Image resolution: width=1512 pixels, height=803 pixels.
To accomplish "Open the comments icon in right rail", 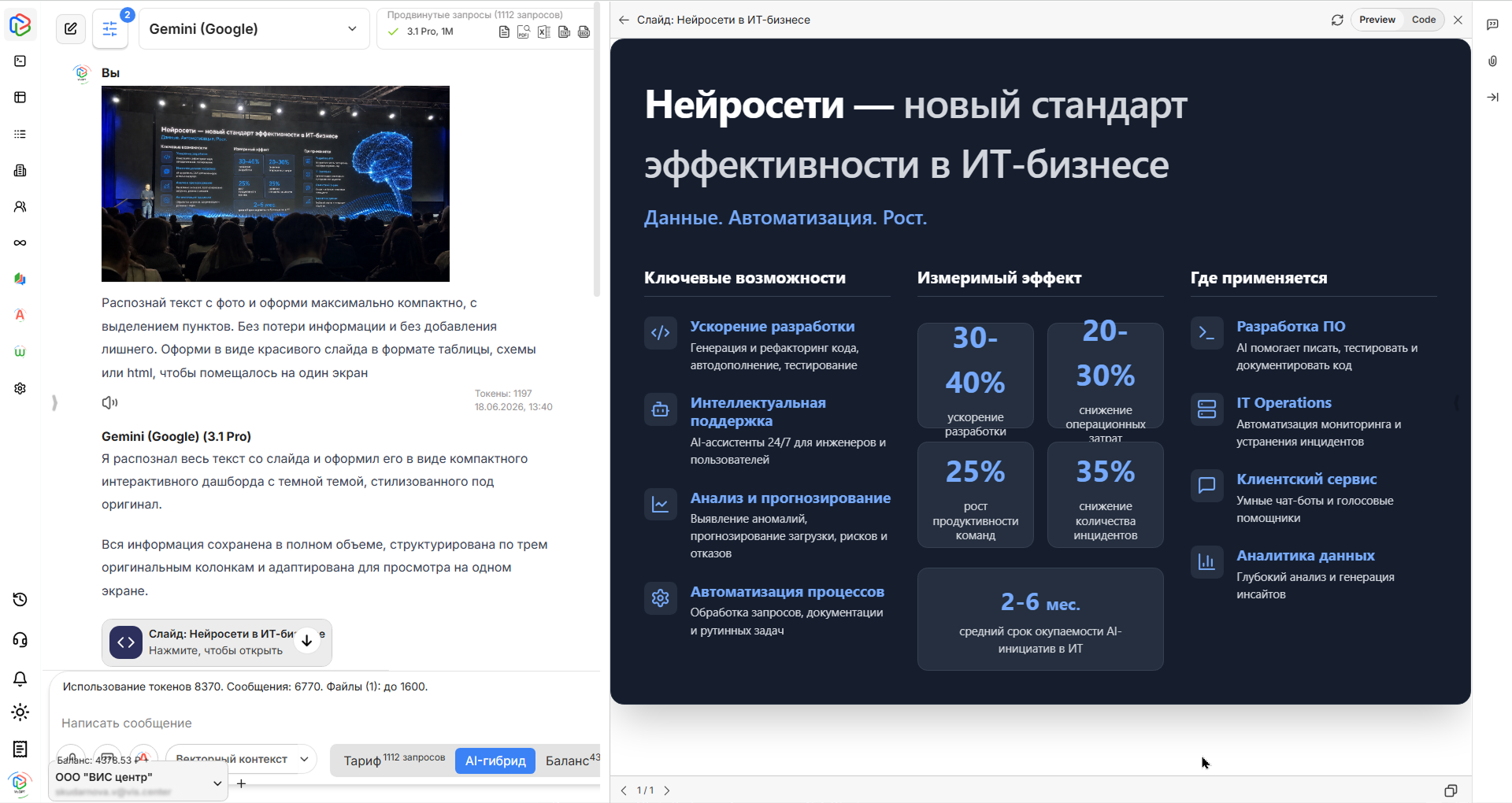I will coord(1492,24).
